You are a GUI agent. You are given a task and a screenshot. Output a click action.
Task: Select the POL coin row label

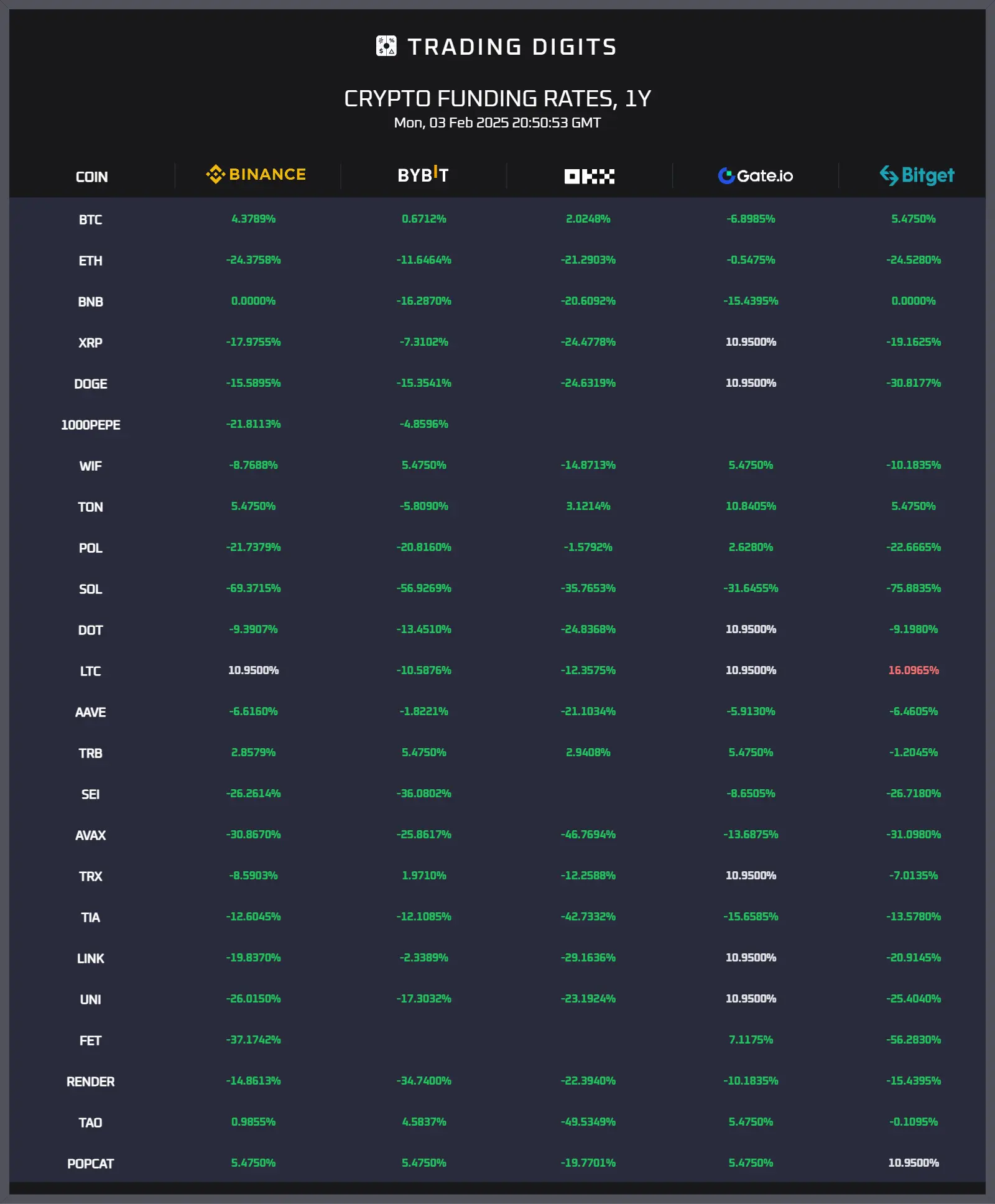[x=91, y=548]
